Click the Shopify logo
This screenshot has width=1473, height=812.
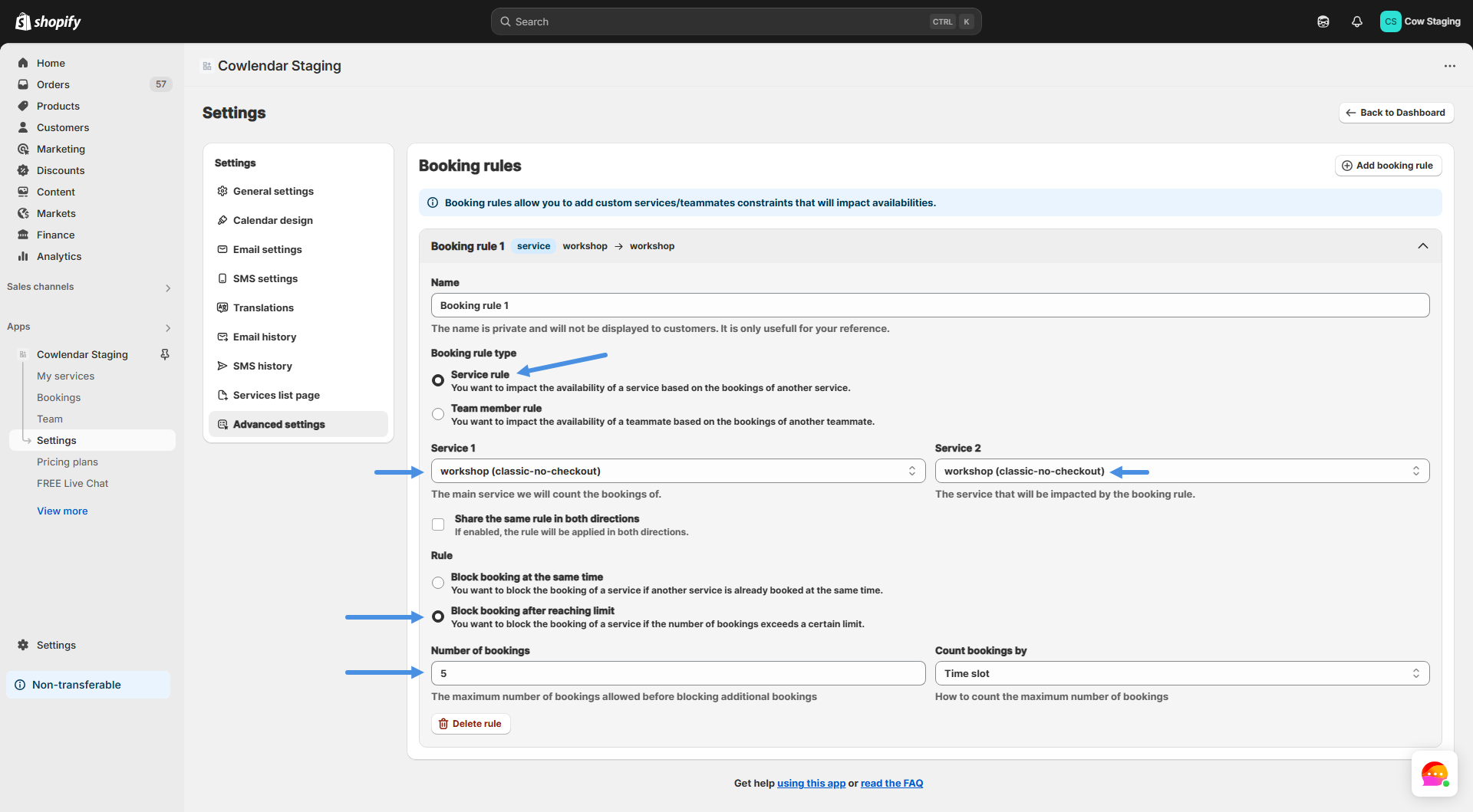[48, 21]
